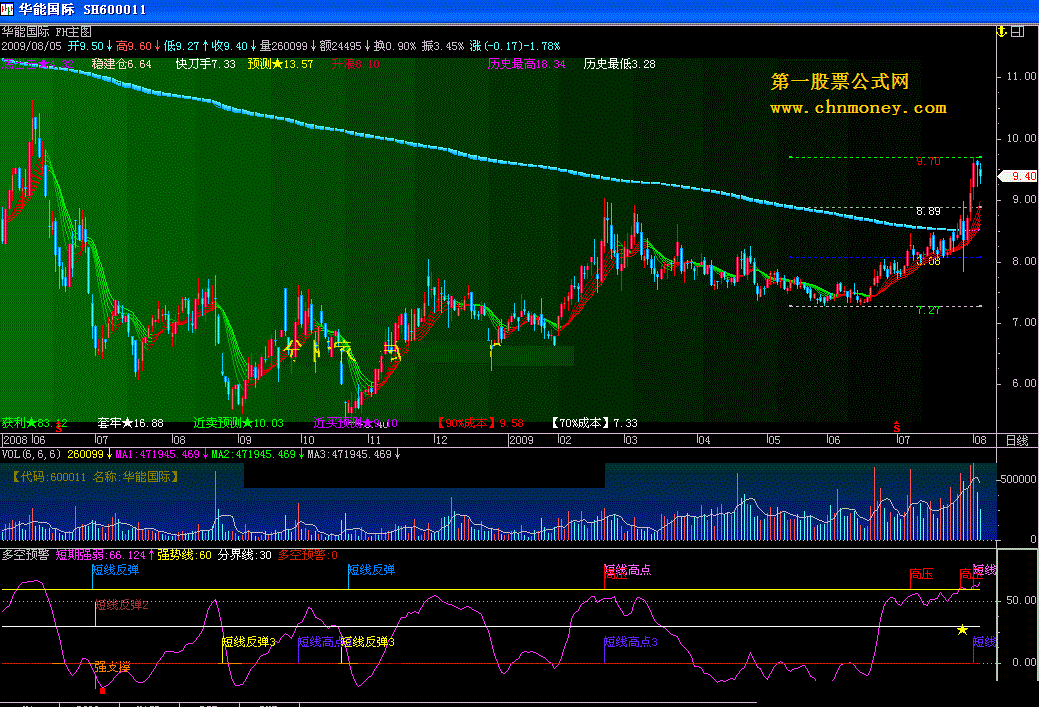Click the orange 强支撑 signal marker
1039x707 pixels.
(112, 667)
